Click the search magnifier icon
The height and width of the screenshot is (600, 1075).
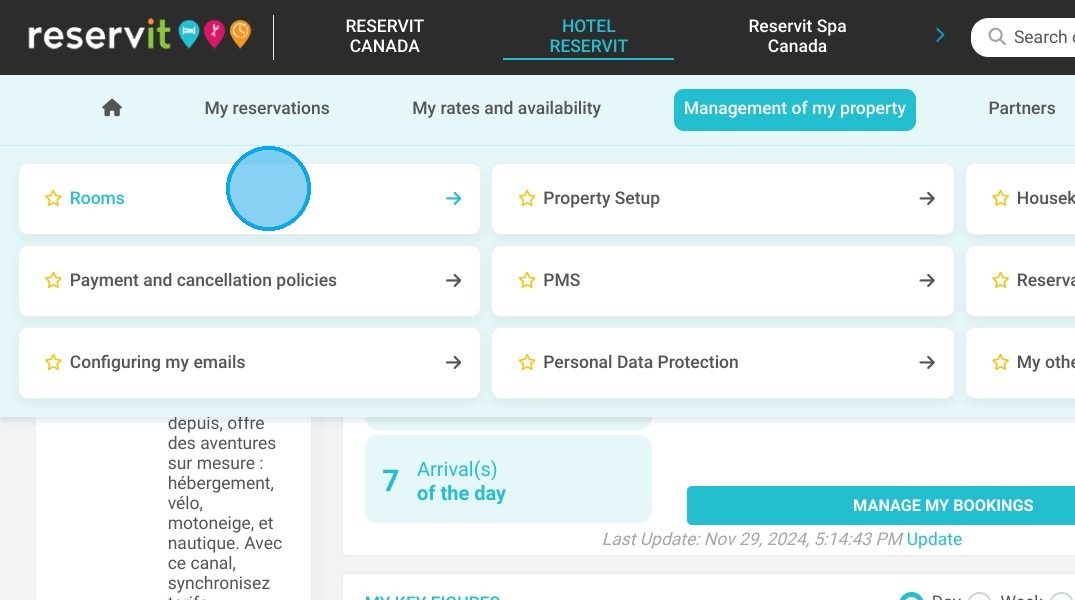click(x=997, y=36)
